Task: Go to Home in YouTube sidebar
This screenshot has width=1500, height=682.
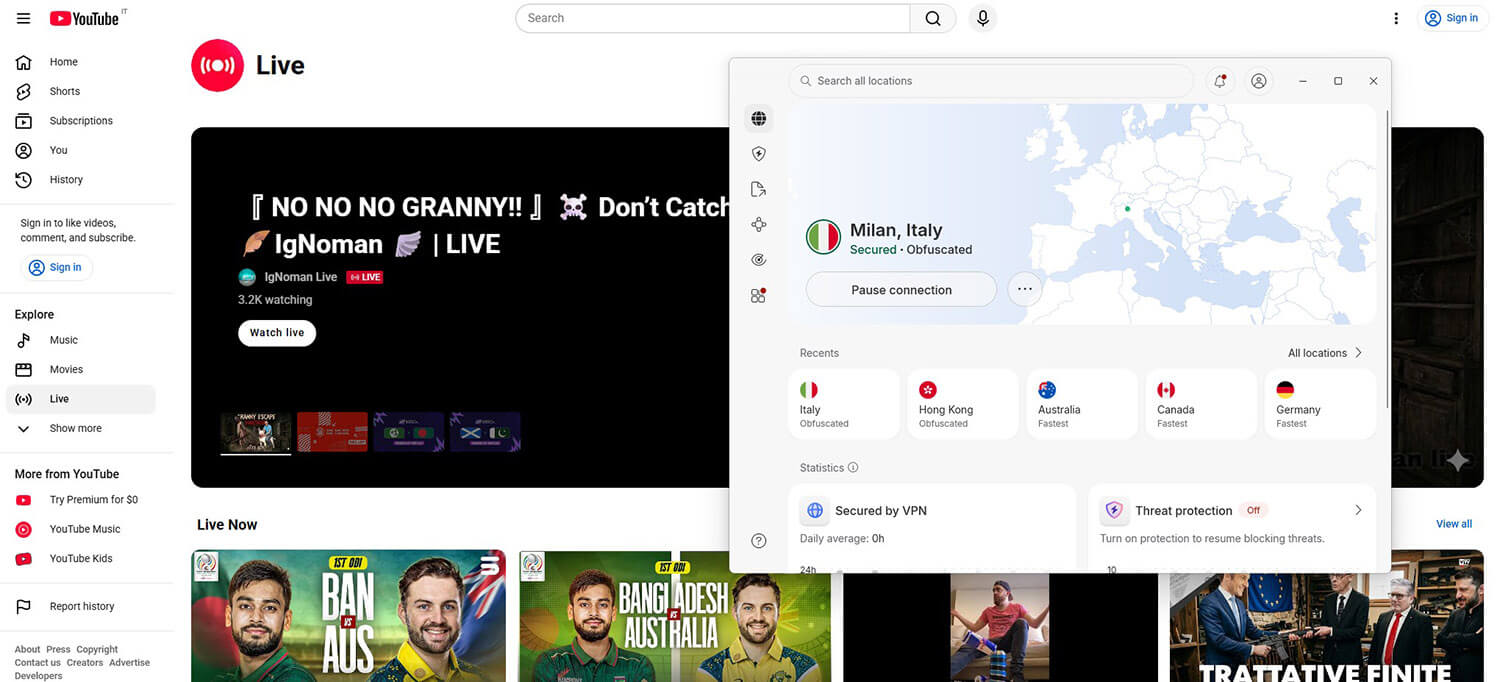Action: pos(81,62)
